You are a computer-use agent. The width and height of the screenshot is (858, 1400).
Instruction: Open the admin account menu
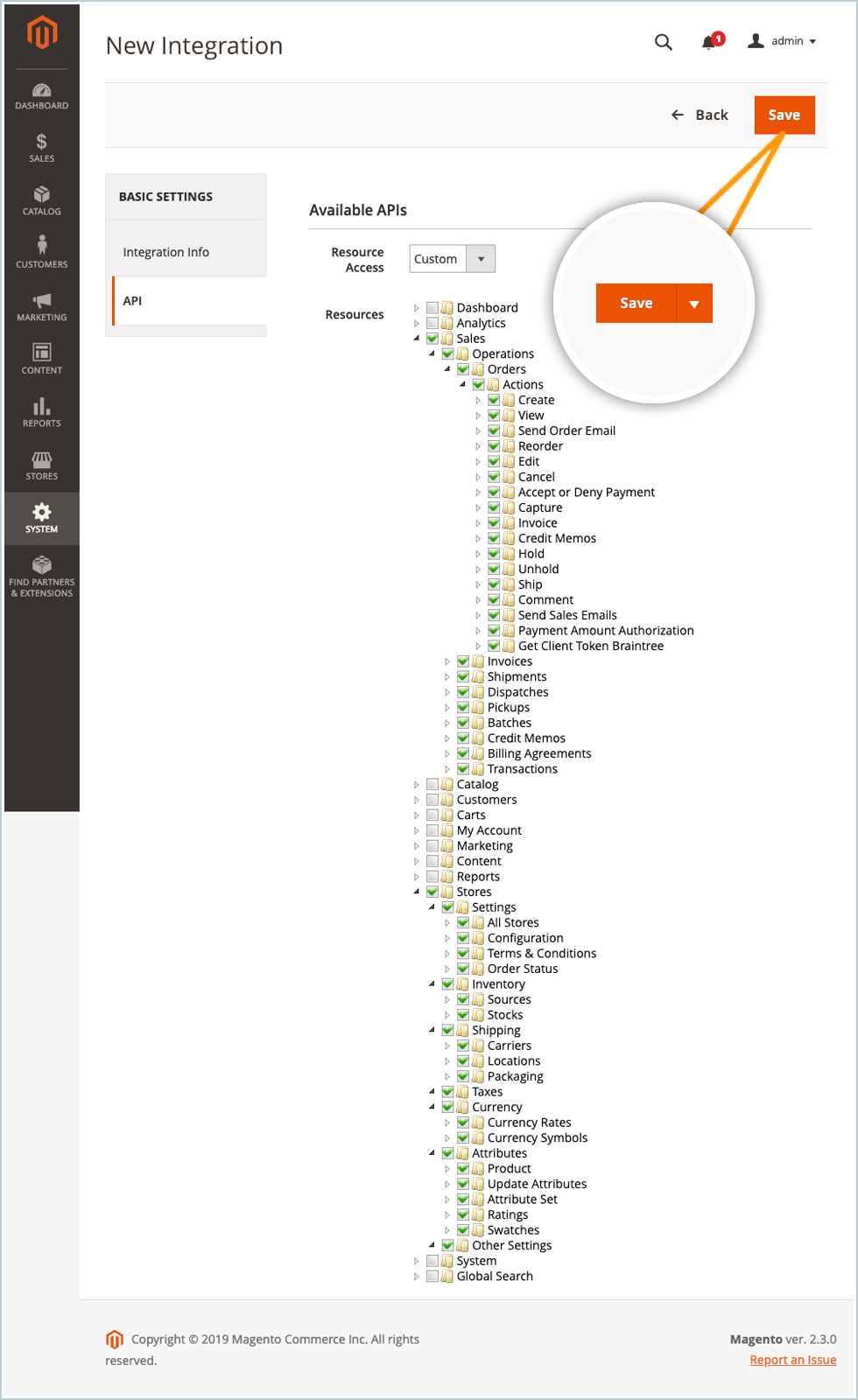(x=783, y=41)
